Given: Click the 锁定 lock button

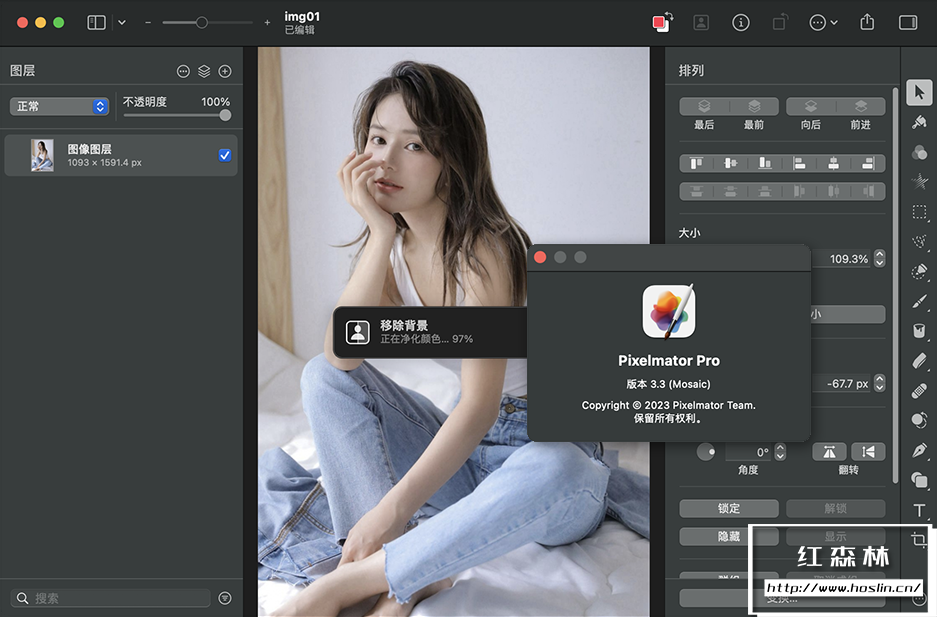Looking at the screenshot, I should coord(729,508).
